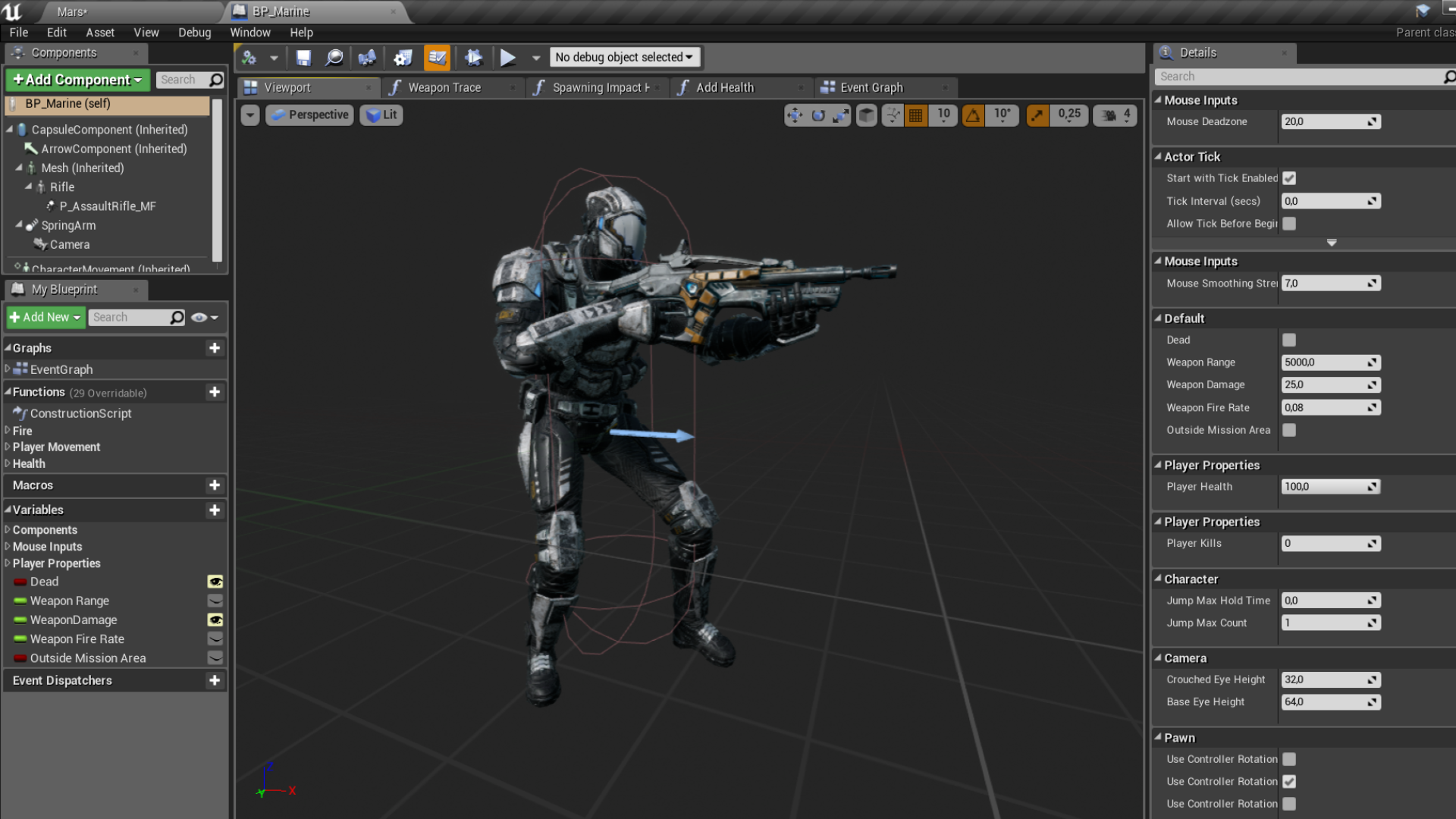Select the rotate gizmo mode icon
This screenshot has width=1456, height=819.
(x=818, y=115)
